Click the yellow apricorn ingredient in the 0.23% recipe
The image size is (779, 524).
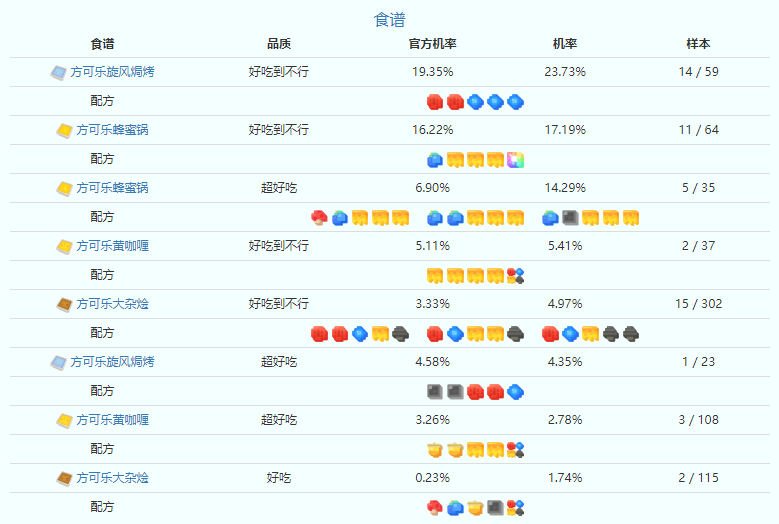[475, 508]
